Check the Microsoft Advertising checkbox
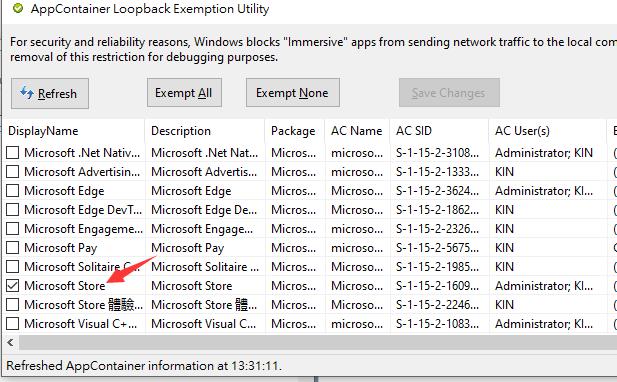 (x=13, y=172)
